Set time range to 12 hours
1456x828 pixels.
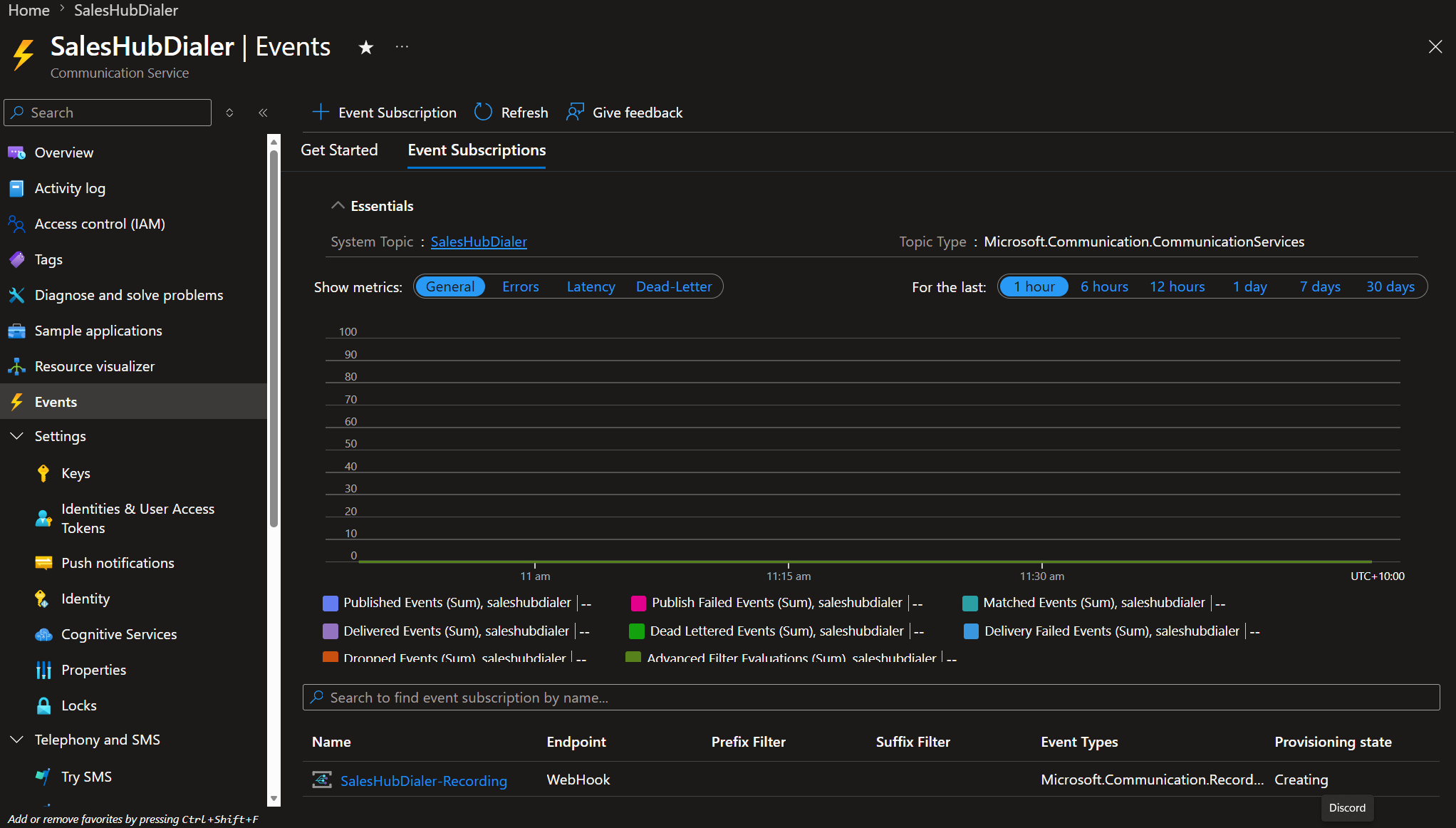(x=1177, y=286)
